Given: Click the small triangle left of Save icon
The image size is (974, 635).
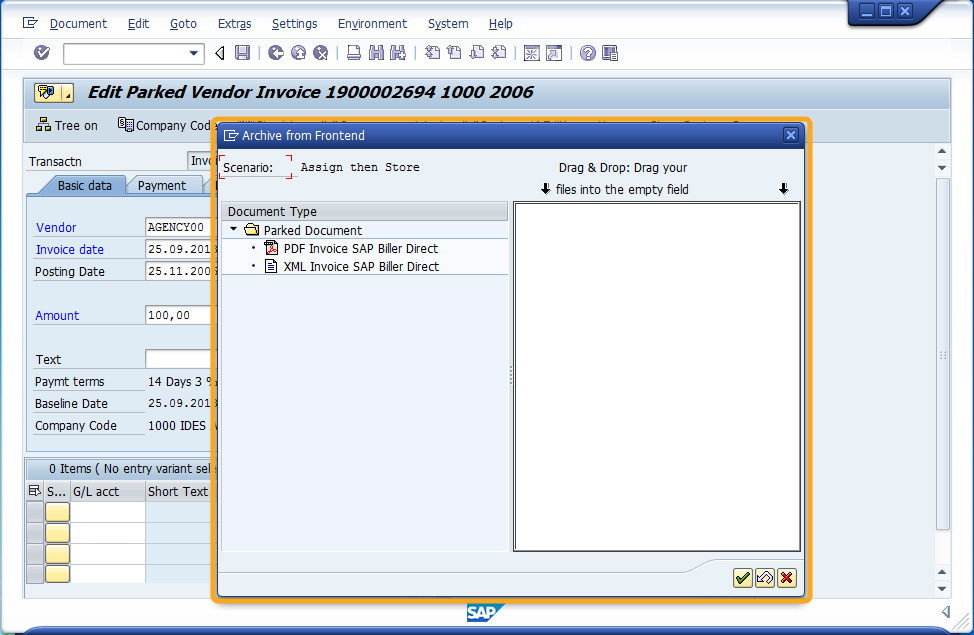Looking at the screenshot, I should point(220,53).
